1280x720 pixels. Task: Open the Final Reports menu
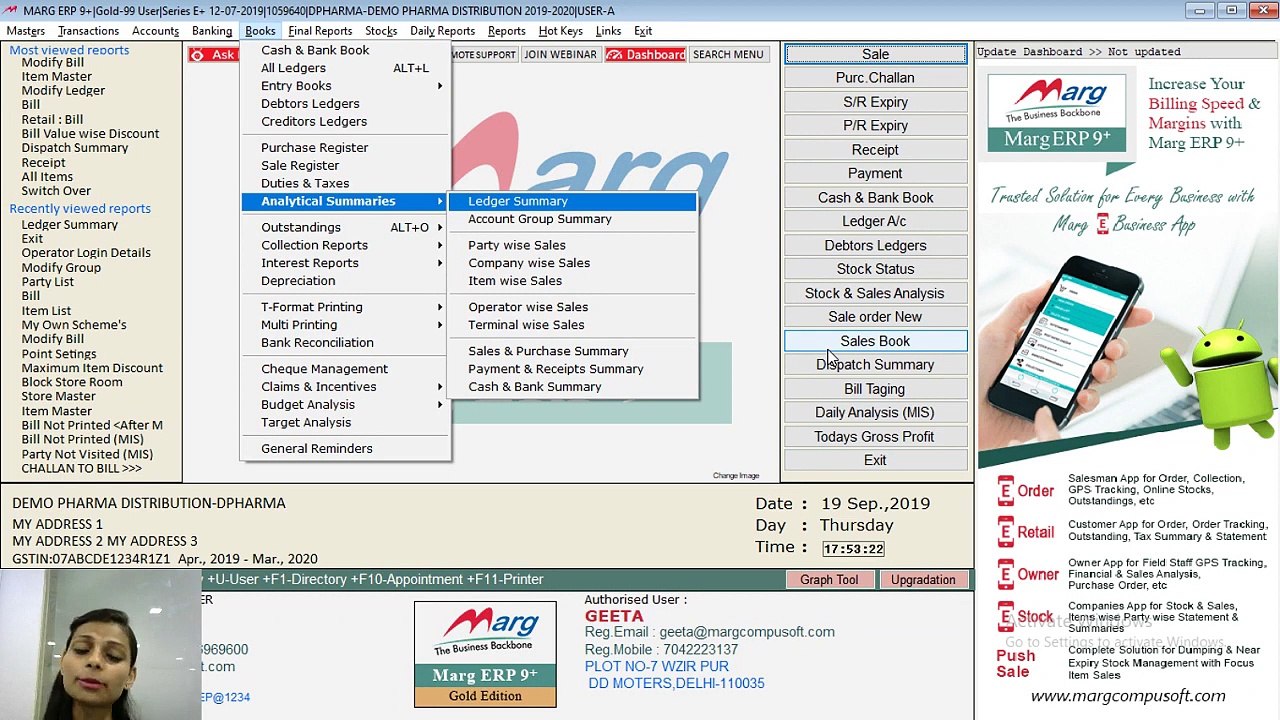tap(320, 31)
